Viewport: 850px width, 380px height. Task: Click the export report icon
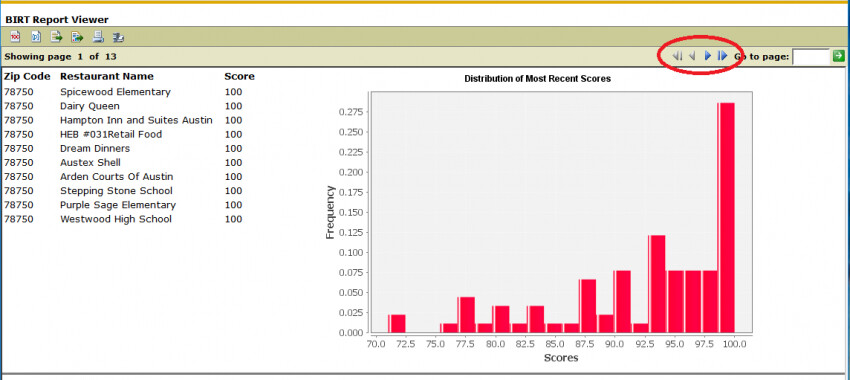[x=77, y=37]
